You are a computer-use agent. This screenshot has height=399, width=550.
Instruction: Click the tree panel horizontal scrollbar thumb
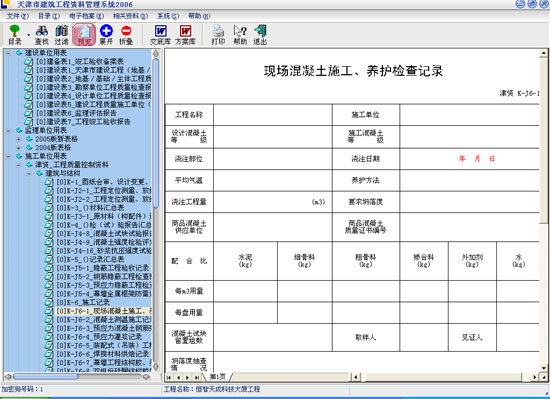tap(46, 377)
